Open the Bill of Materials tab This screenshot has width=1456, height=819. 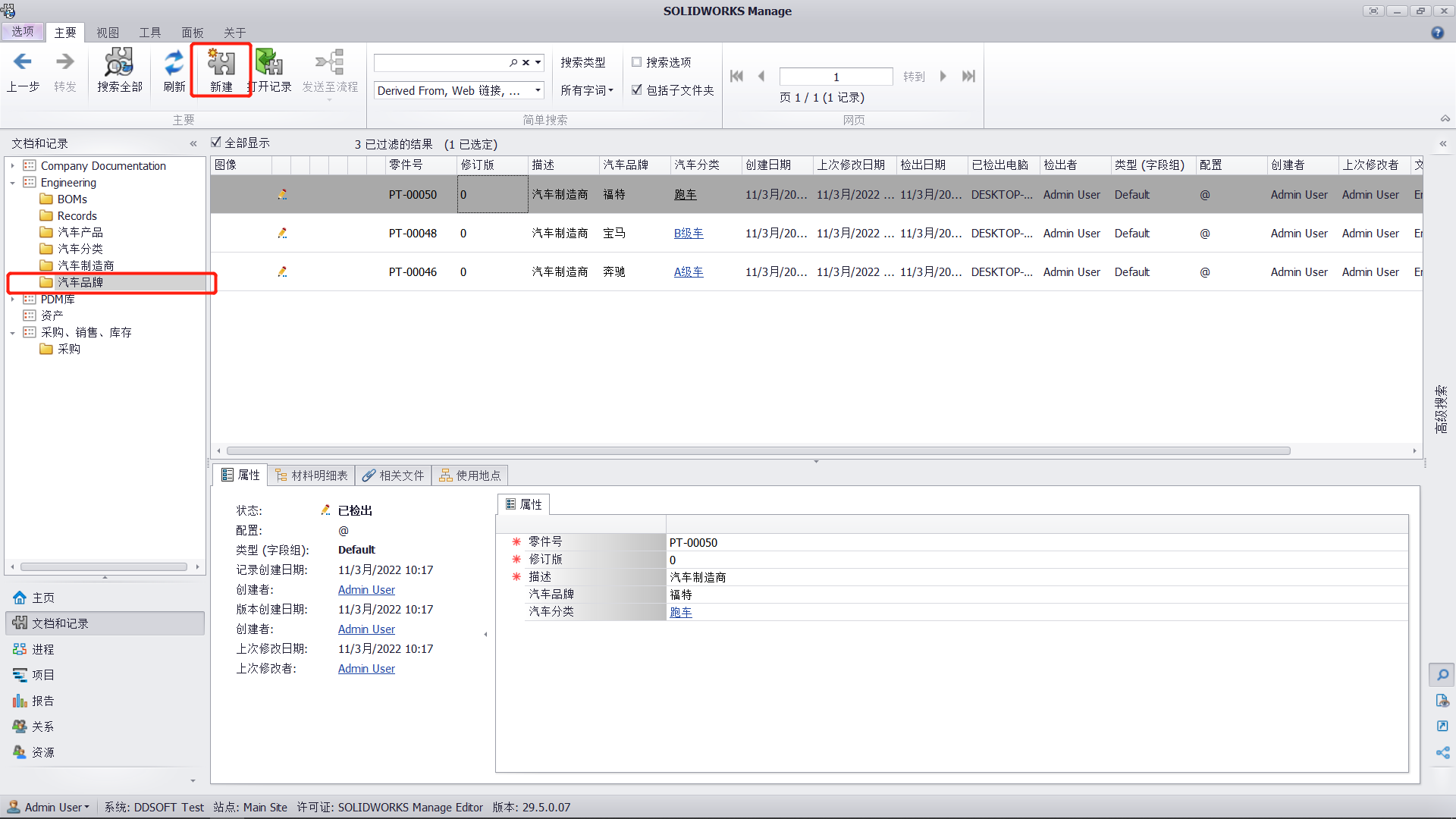(312, 475)
